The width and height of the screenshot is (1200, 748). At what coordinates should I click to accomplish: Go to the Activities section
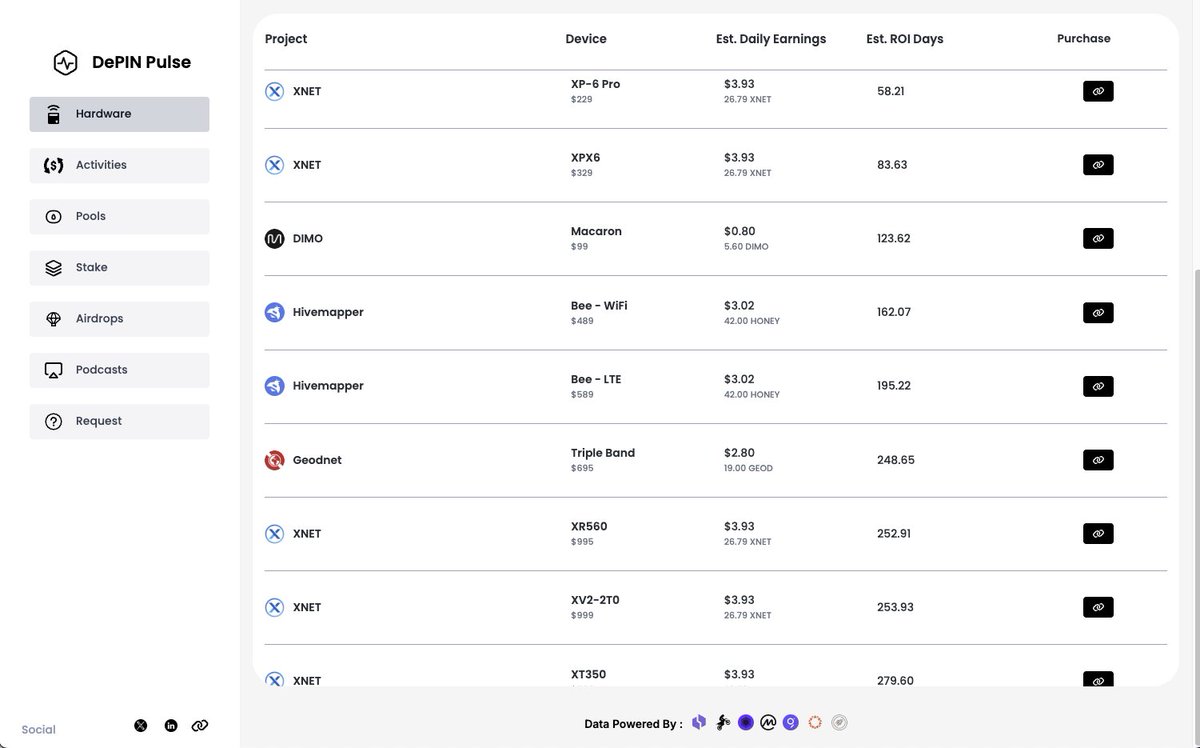(119, 165)
